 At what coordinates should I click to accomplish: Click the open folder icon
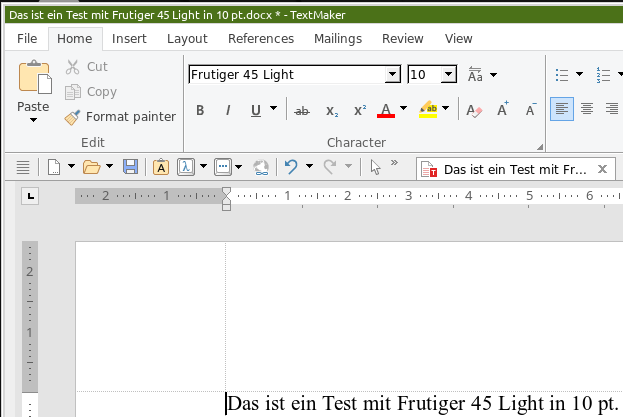point(91,167)
